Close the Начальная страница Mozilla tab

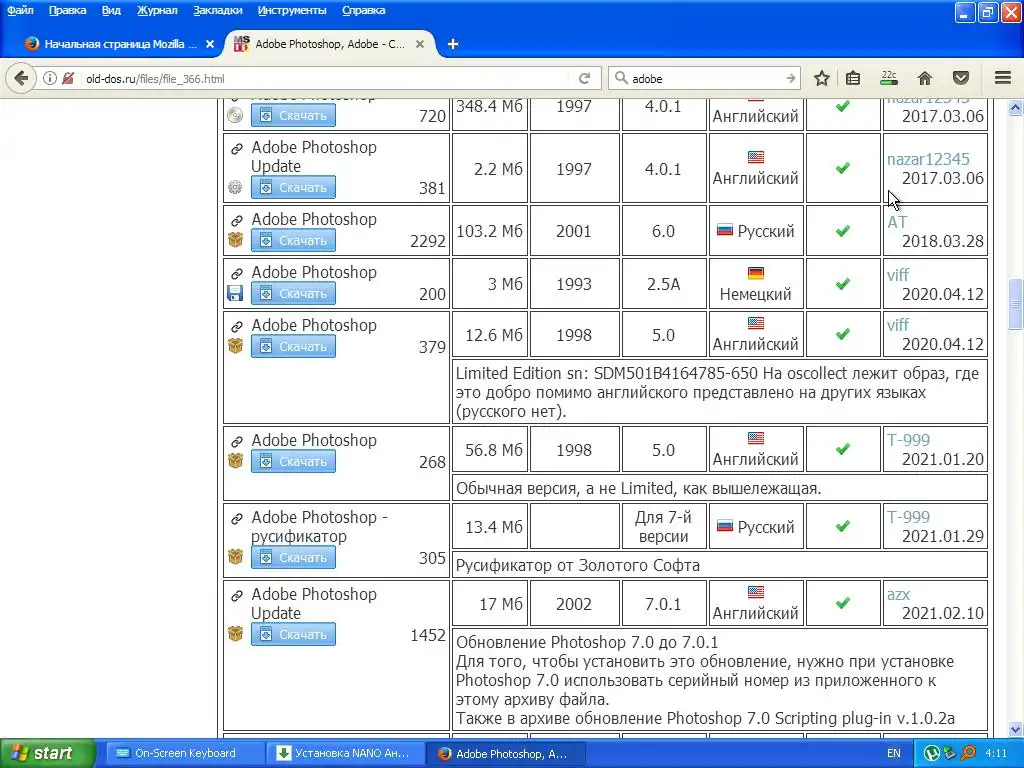click(210, 44)
